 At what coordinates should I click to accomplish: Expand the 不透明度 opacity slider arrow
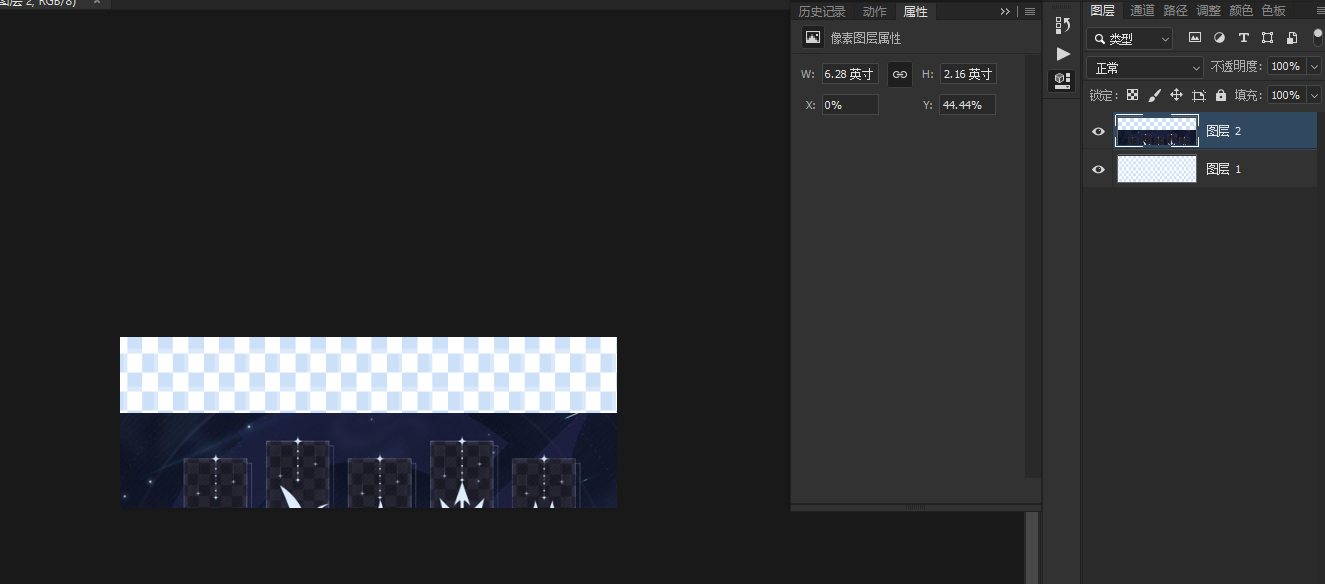[x=1314, y=66]
